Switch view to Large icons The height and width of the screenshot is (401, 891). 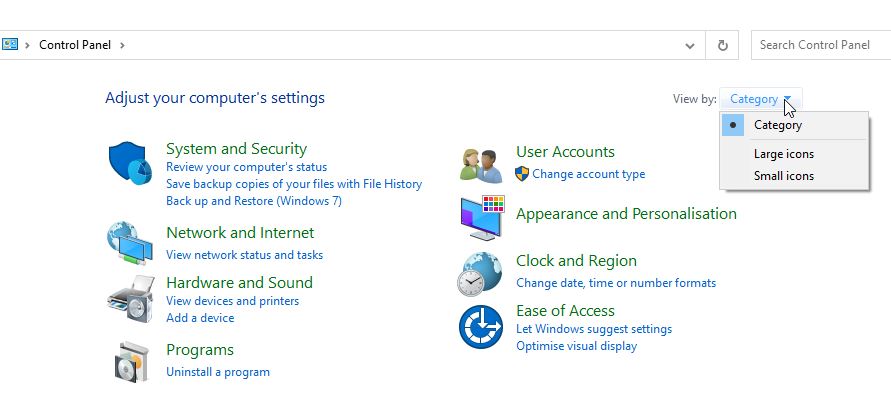(x=784, y=154)
